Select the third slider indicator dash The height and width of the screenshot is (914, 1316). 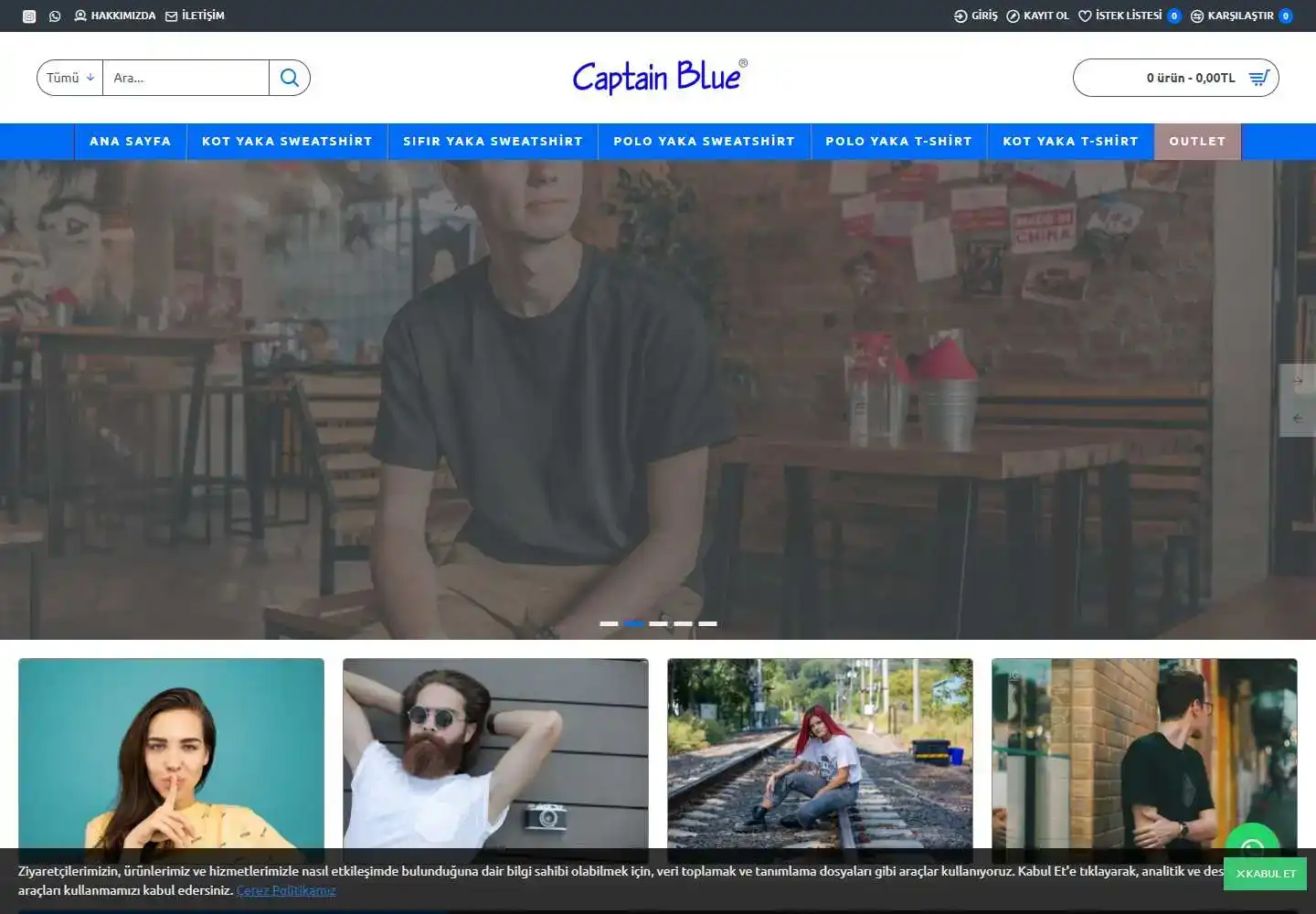click(x=658, y=623)
